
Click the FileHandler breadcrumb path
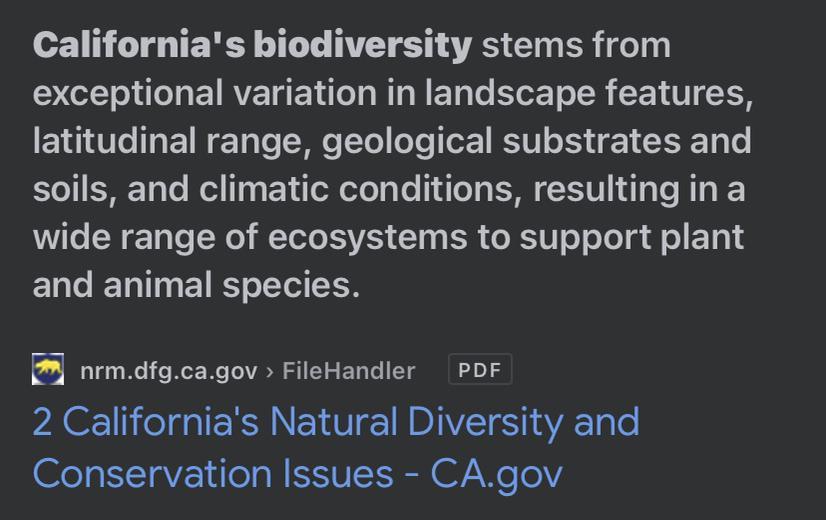click(x=348, y=371)
